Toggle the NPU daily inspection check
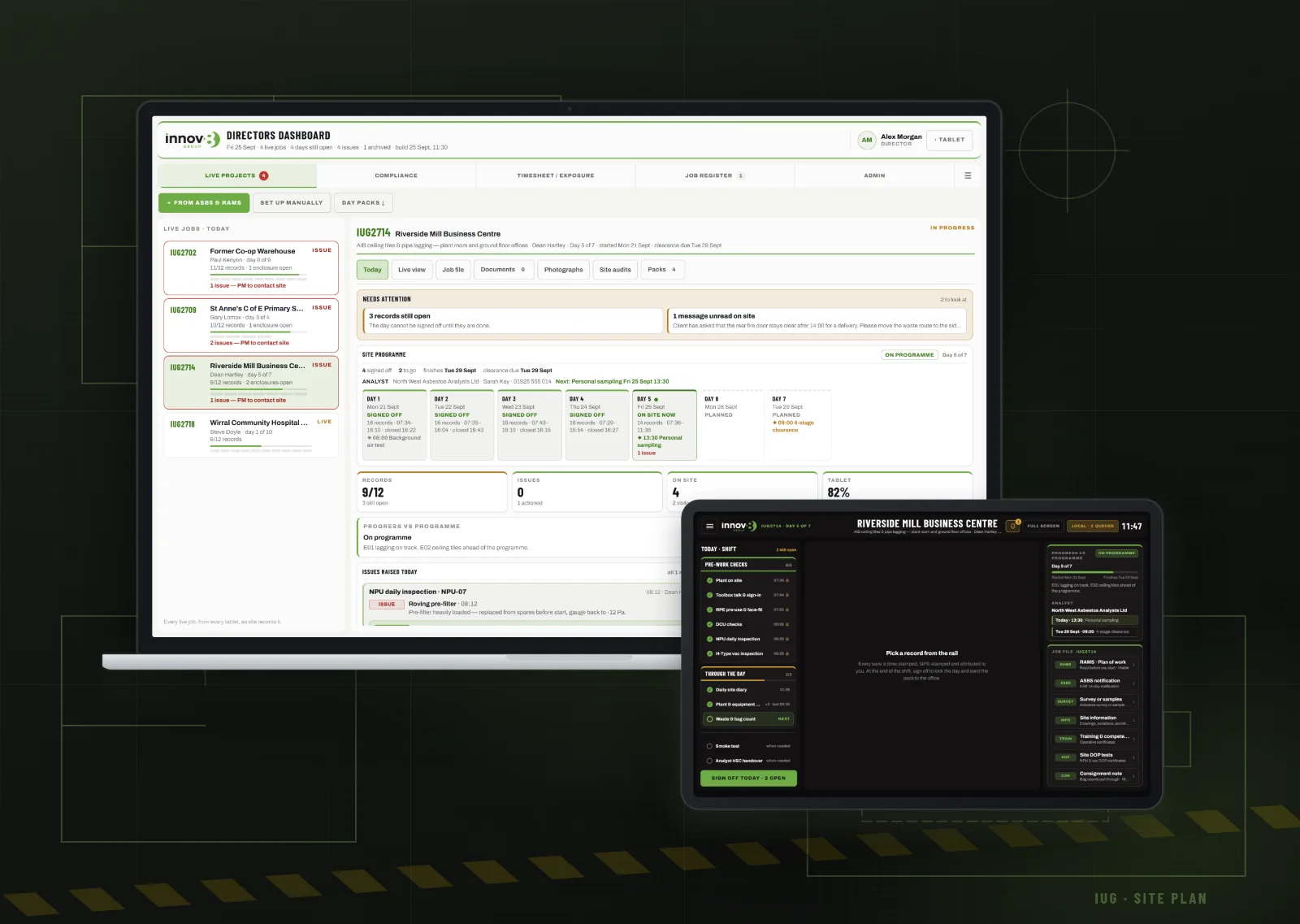This screenshot has width=1300, height=924. pos(709,639)
